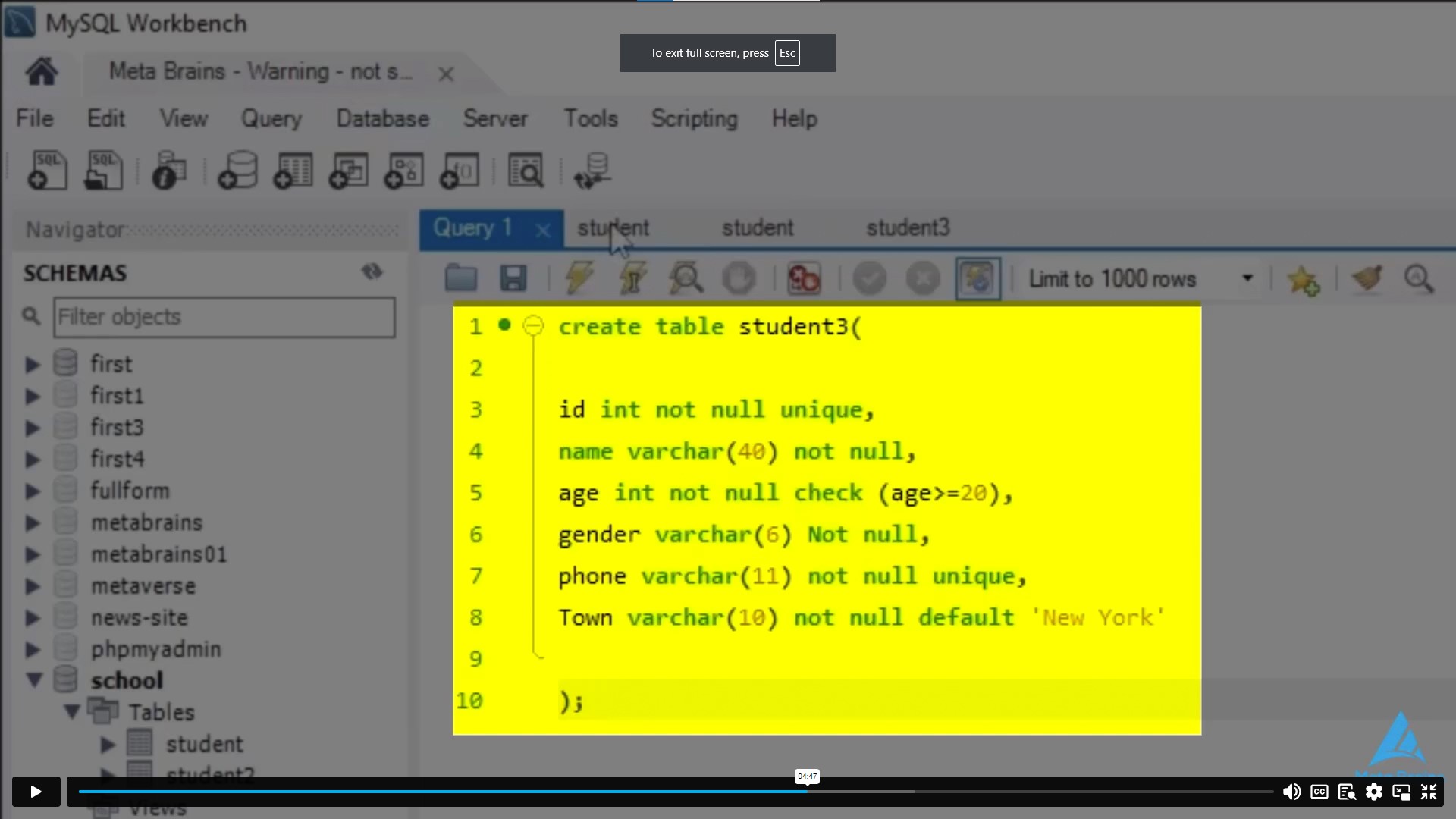
Task: Create a new function icon
Action: click(460, 170)
